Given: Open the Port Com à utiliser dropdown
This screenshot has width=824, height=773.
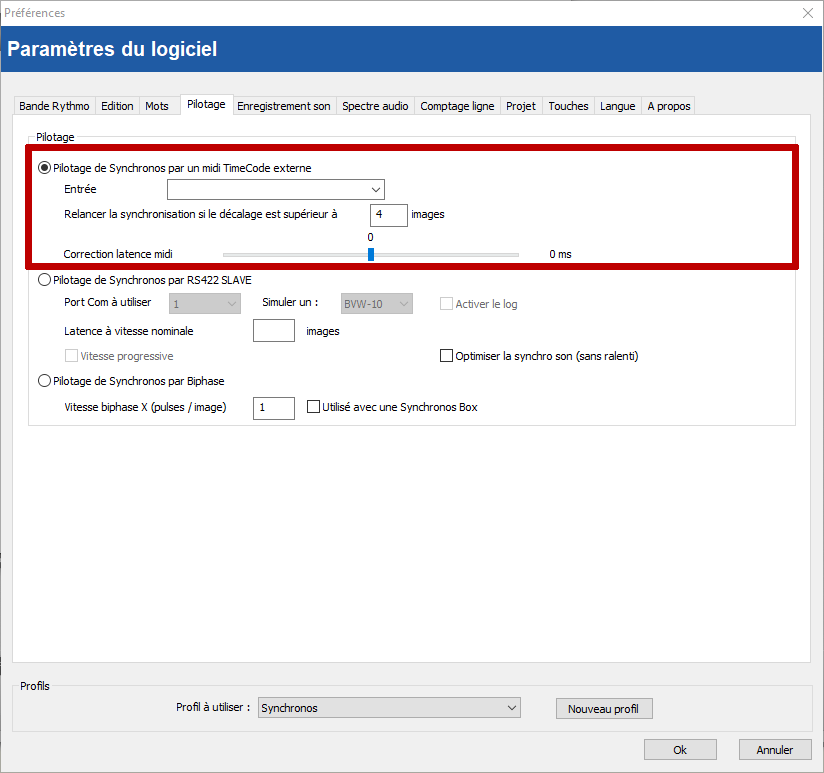Looking at the screenshot, I should (x=205, y=304).
